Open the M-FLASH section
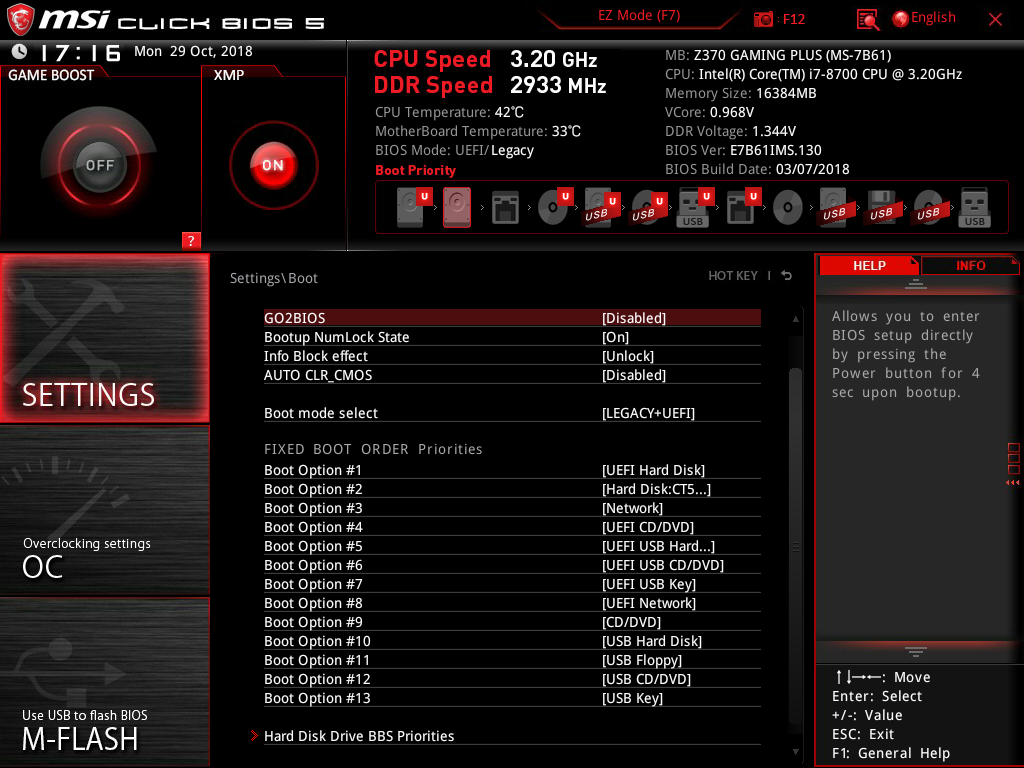1024x768 pixels. click(104, 682)
